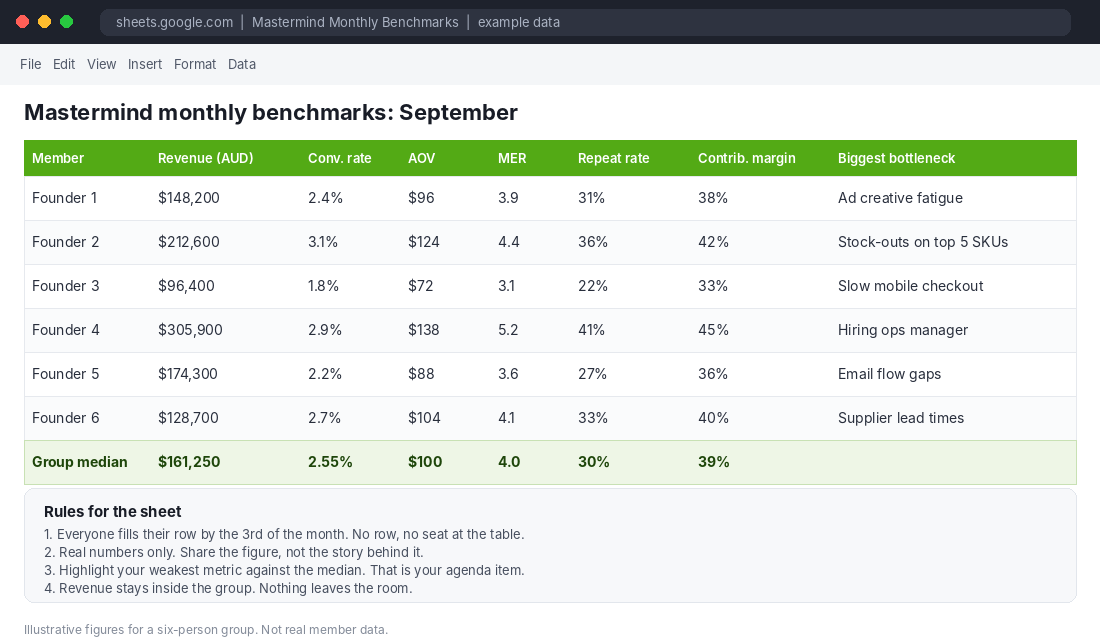
Task: Select median revenue $161,250
Action: pos(189,462)
